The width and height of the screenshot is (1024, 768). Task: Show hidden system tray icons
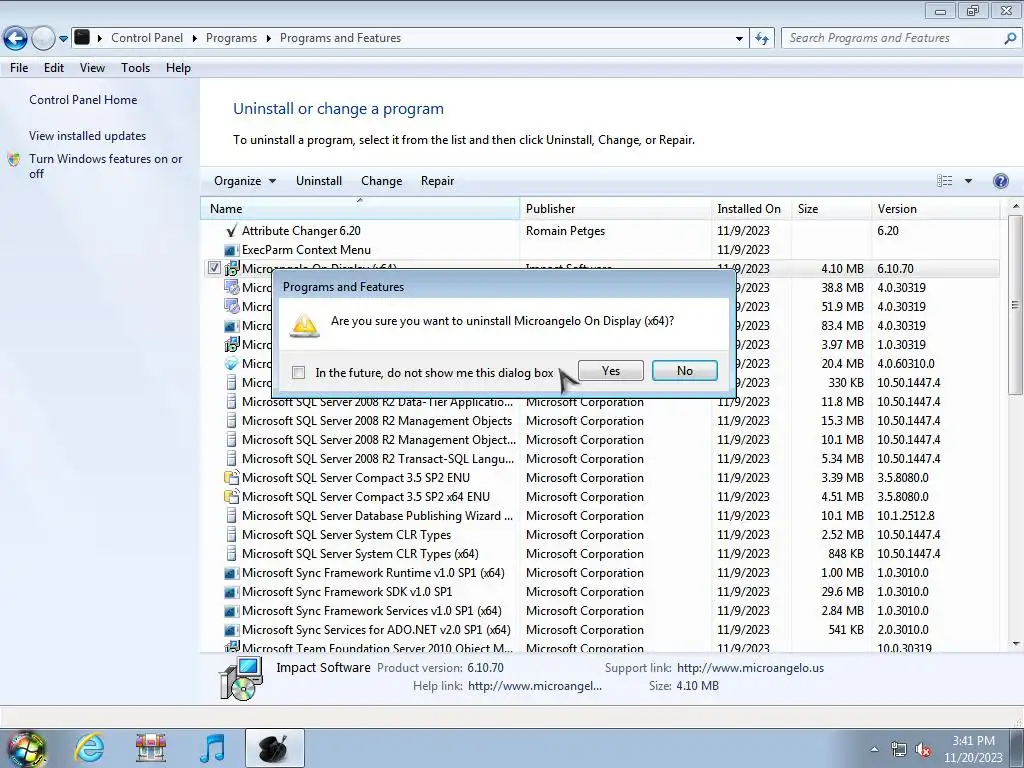coord(874,749)
